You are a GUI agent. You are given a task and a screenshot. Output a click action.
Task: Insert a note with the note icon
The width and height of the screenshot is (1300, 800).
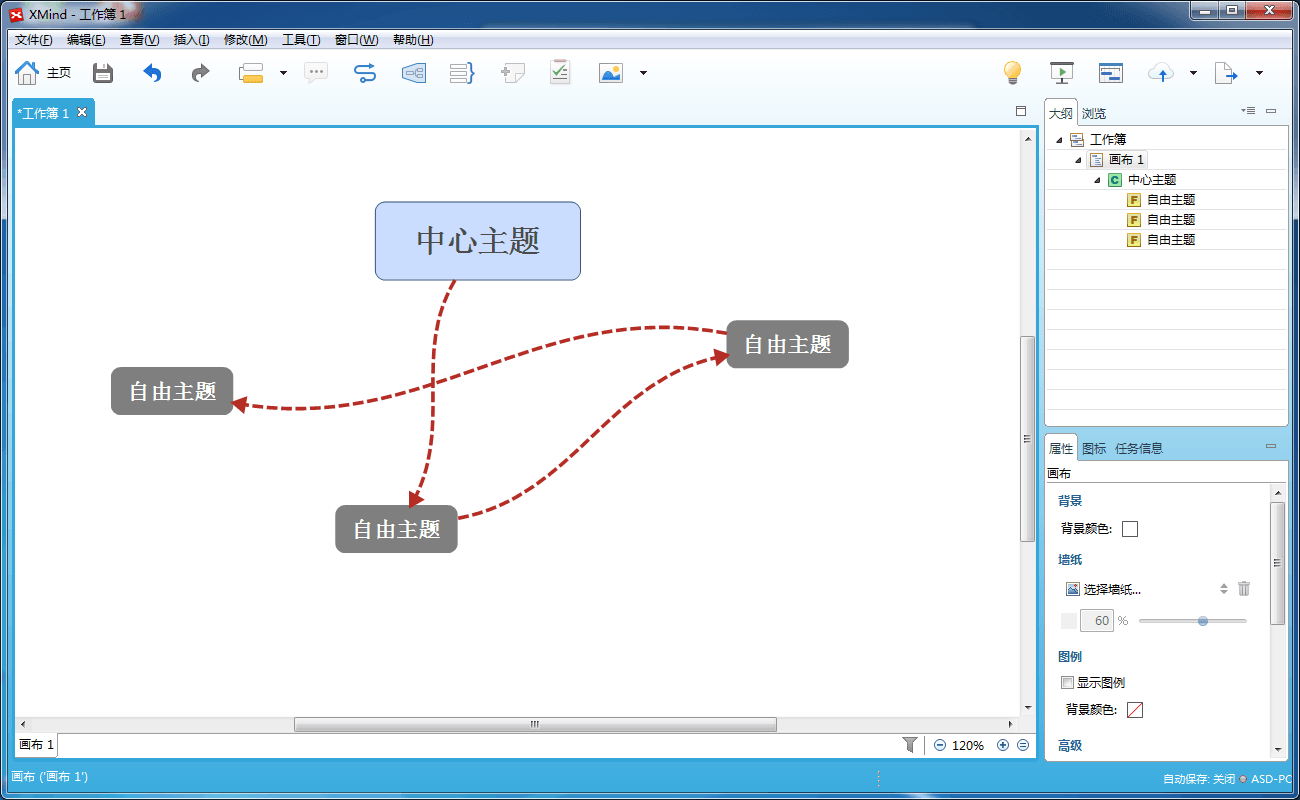coord(513,73)
